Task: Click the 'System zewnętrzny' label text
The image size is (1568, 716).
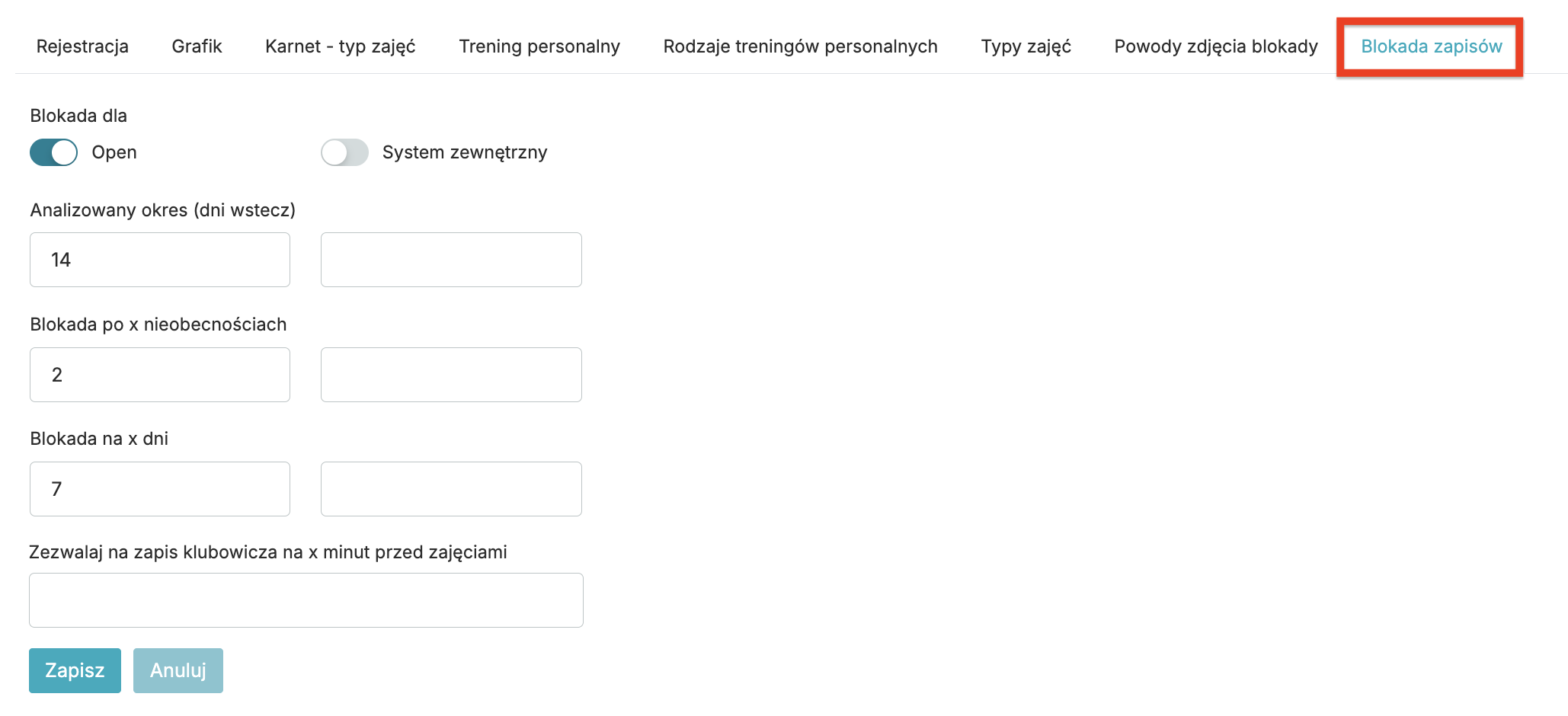Action: [465, 152]
